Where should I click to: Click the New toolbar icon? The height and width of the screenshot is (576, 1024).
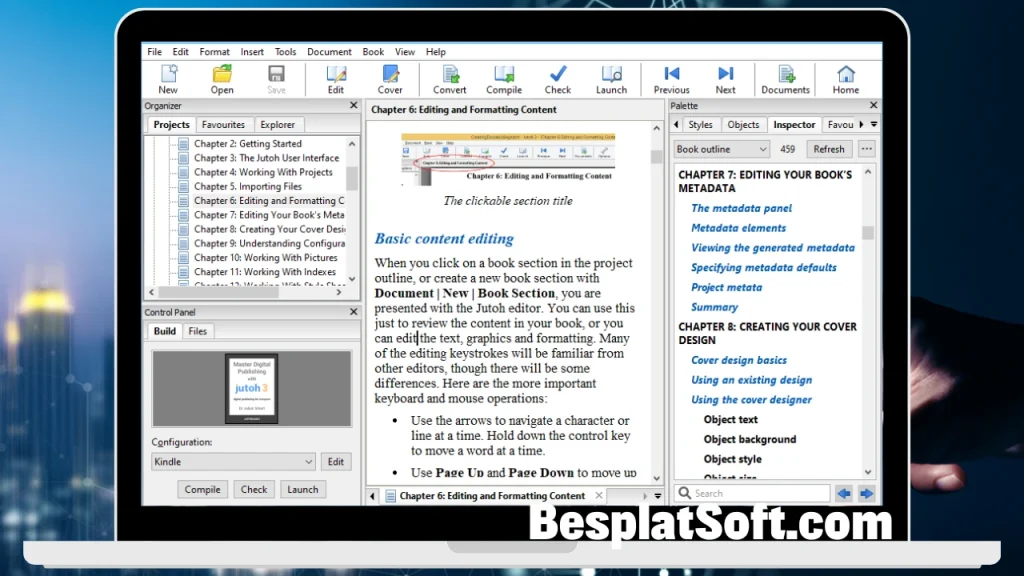click(x=168, y=79)
